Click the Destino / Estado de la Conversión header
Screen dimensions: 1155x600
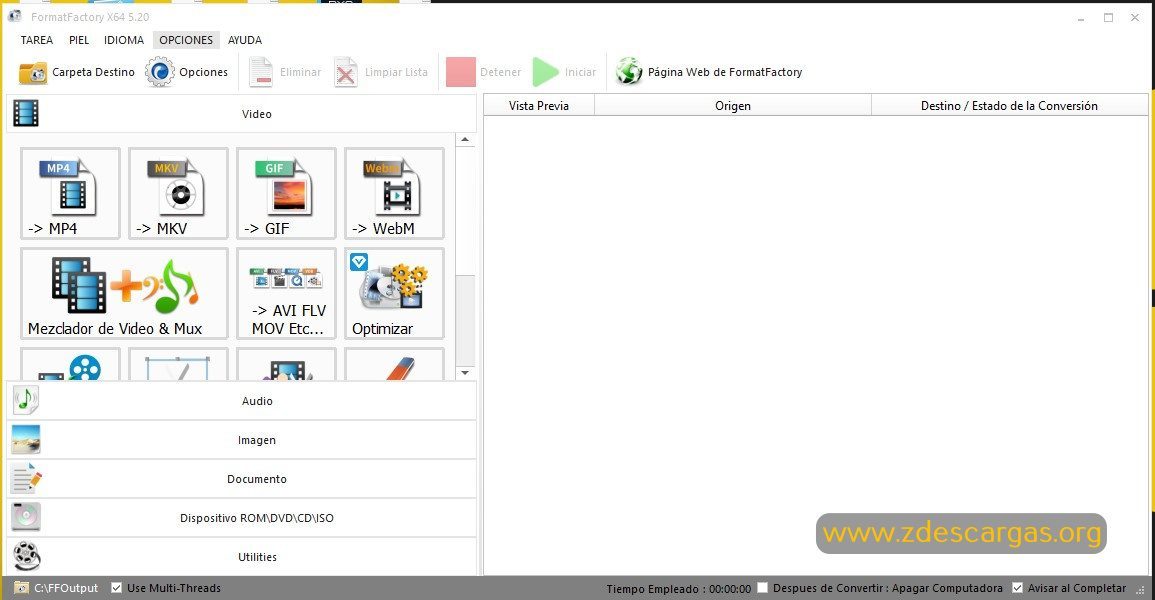(1009, 105)
